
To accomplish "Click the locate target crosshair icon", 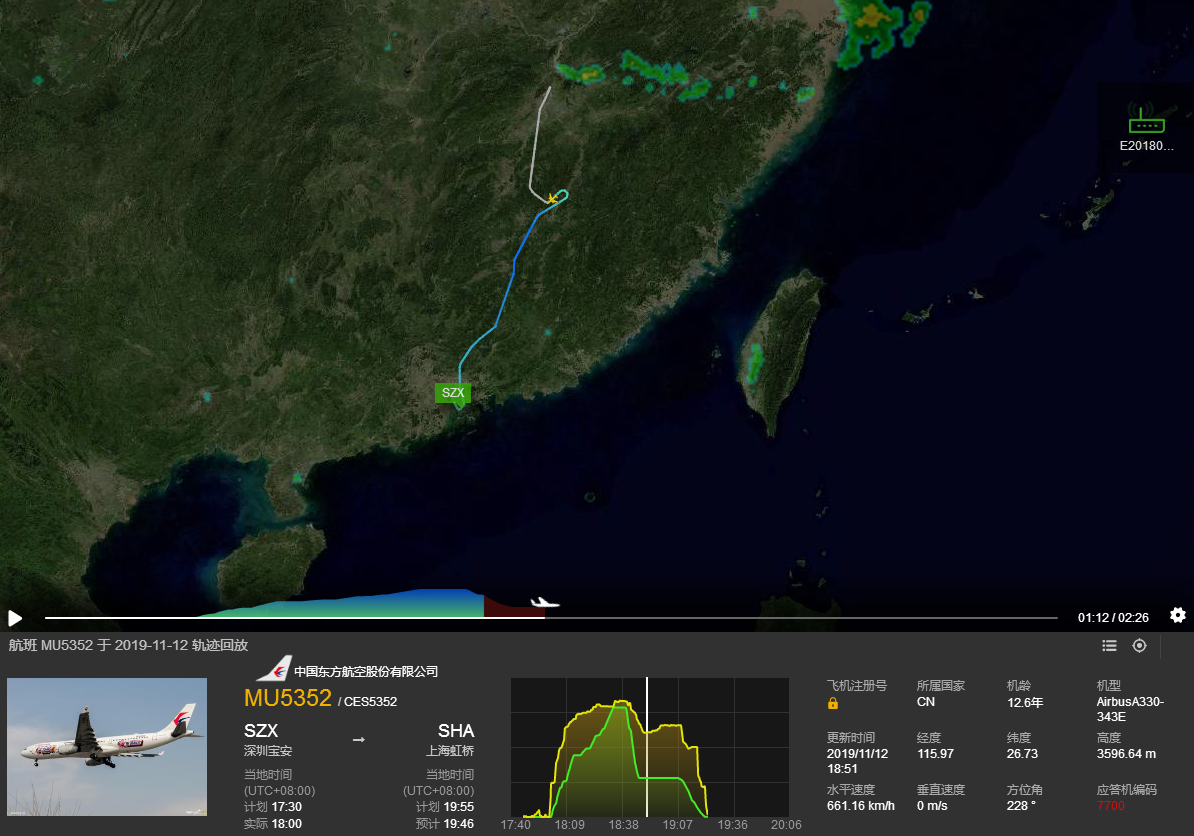I will click(1139, 646).
